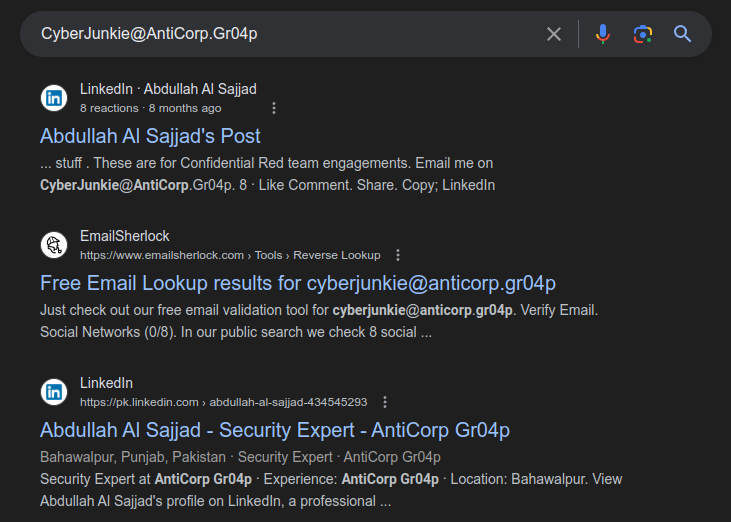Click the "LinkedIn · Abdullah Al Sajjad" source name

click(x=168, y=89)
